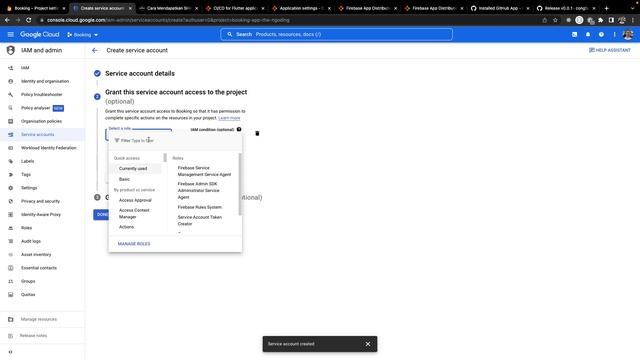Open Identity and organisation in sidebar

pos(42,81)
